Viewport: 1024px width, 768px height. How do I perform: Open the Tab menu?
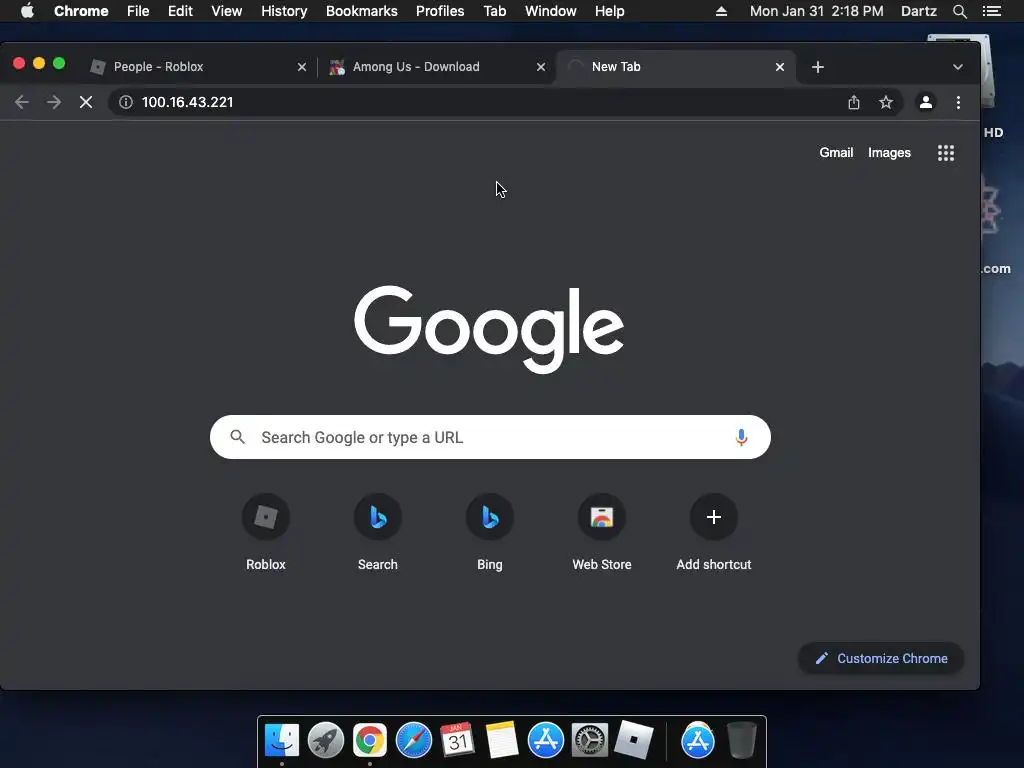(495, 11)
